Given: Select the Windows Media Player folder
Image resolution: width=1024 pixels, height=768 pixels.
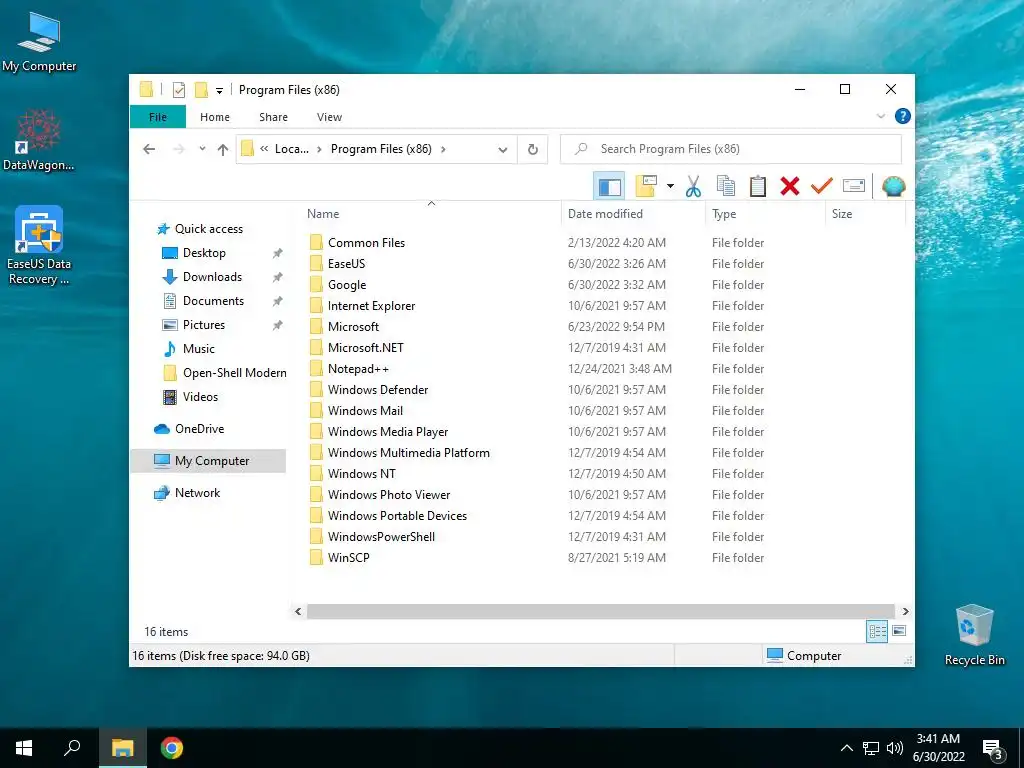Looking at the screenshot, I should coord(388,432).
